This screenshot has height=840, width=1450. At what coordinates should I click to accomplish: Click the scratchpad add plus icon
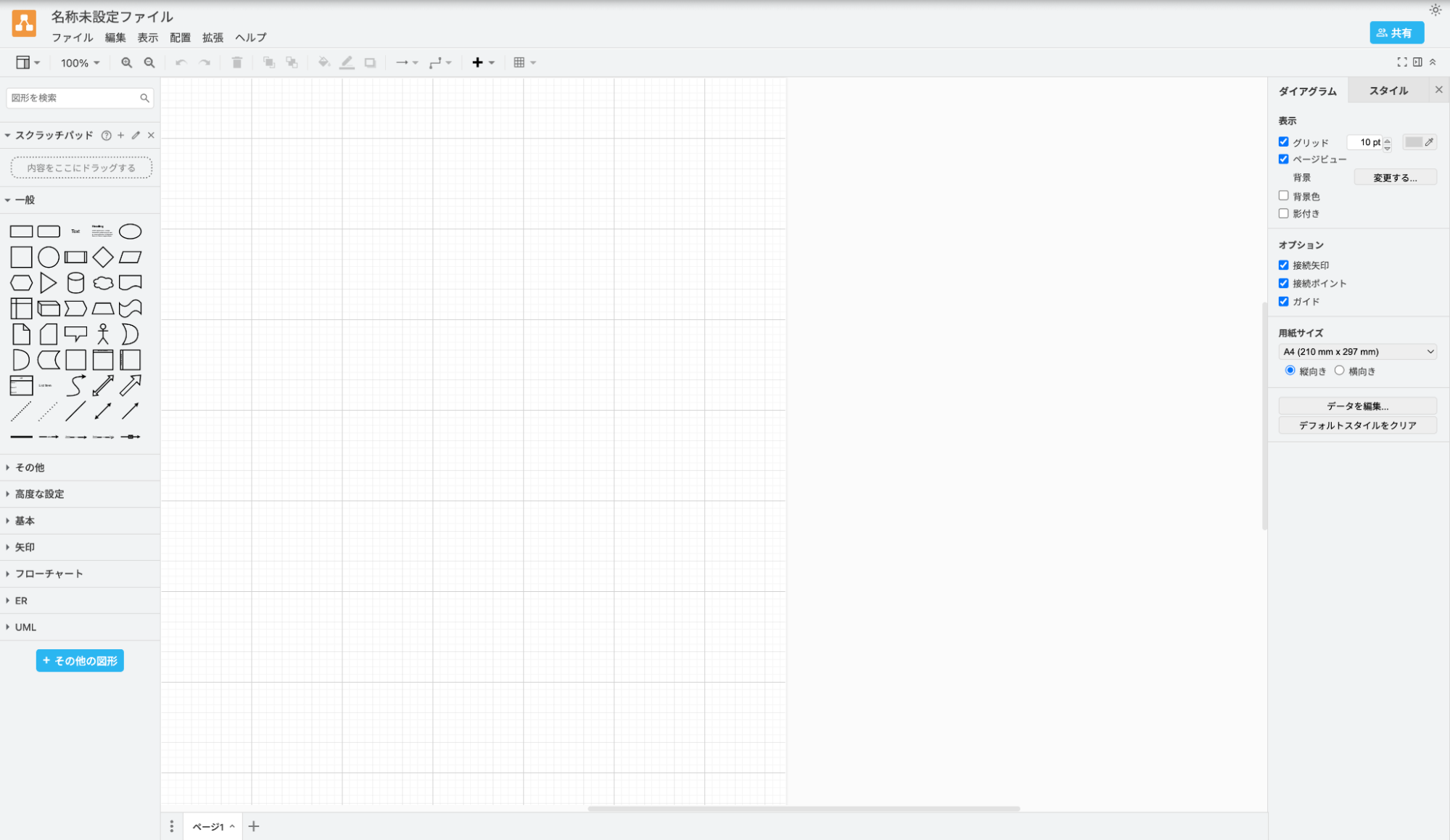tap(121, 136)
